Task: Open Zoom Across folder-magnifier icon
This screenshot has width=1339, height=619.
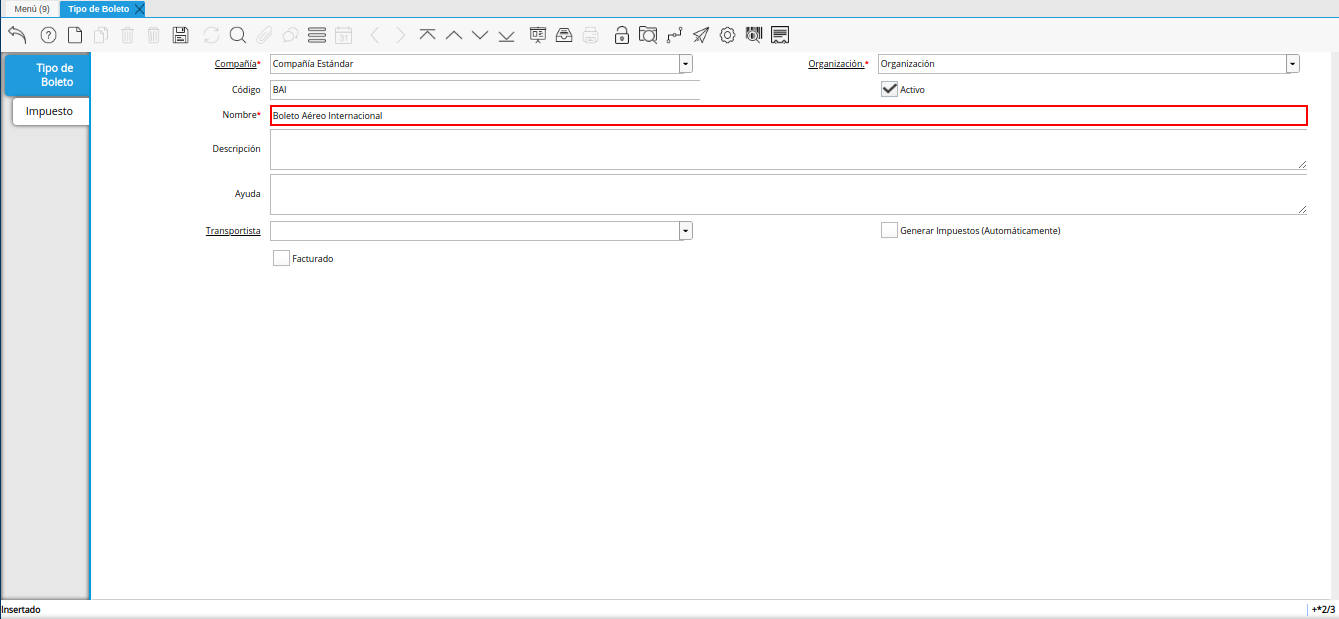Action: (648, 35)
